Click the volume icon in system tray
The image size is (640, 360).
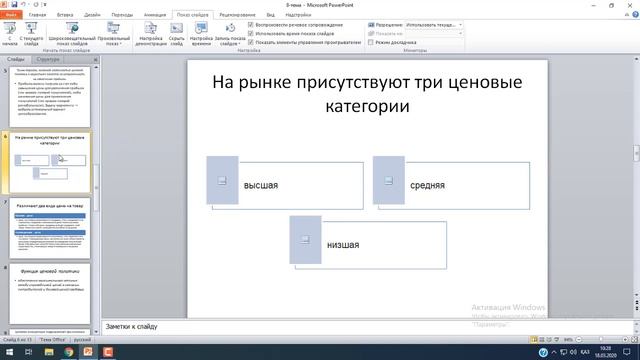573,352
